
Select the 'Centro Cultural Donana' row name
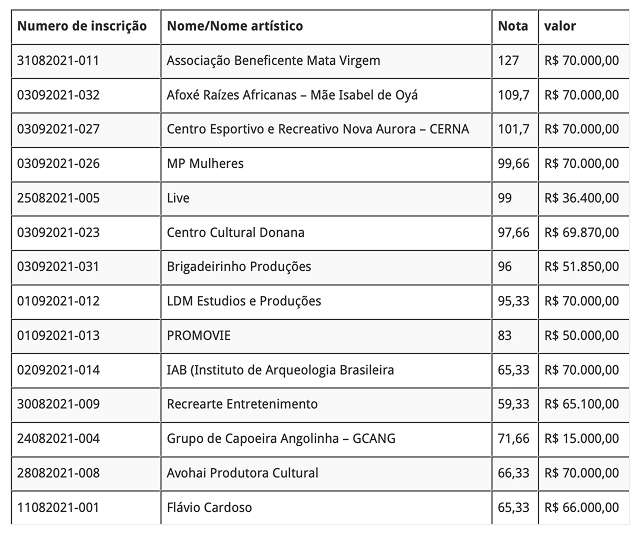235,233
